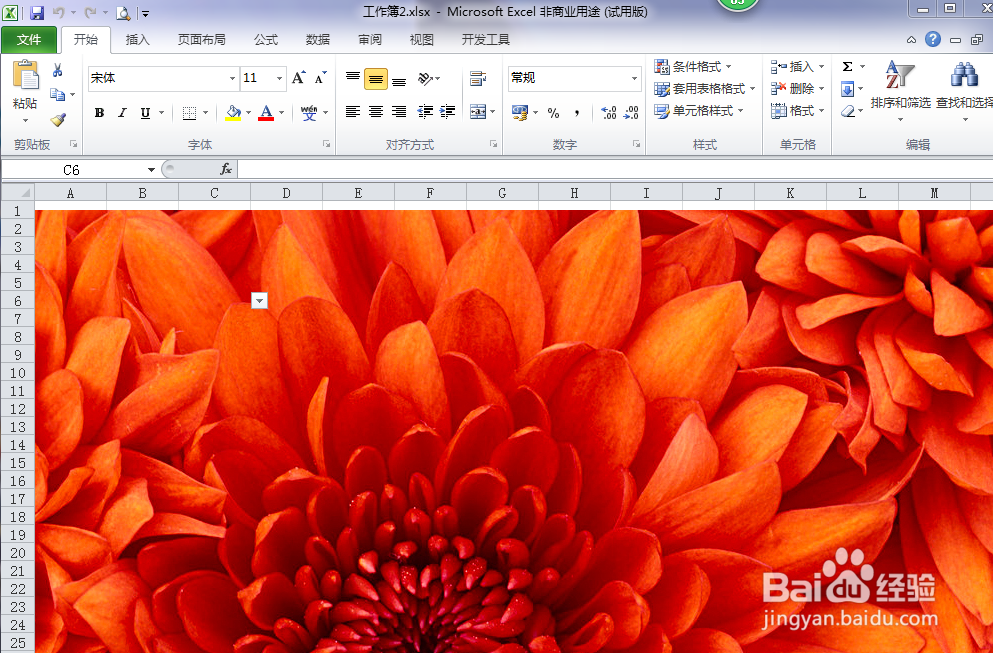Viewport: 993px width, 653px height.
Task: Switch to 数据 data tab
Action: (x=317, y=40)
